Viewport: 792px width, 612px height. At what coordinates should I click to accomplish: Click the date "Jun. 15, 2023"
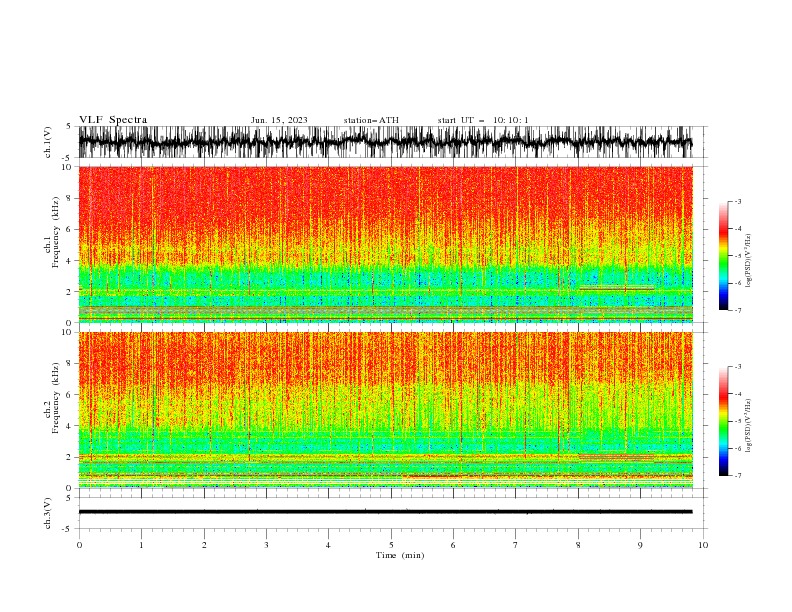(279, 120)
